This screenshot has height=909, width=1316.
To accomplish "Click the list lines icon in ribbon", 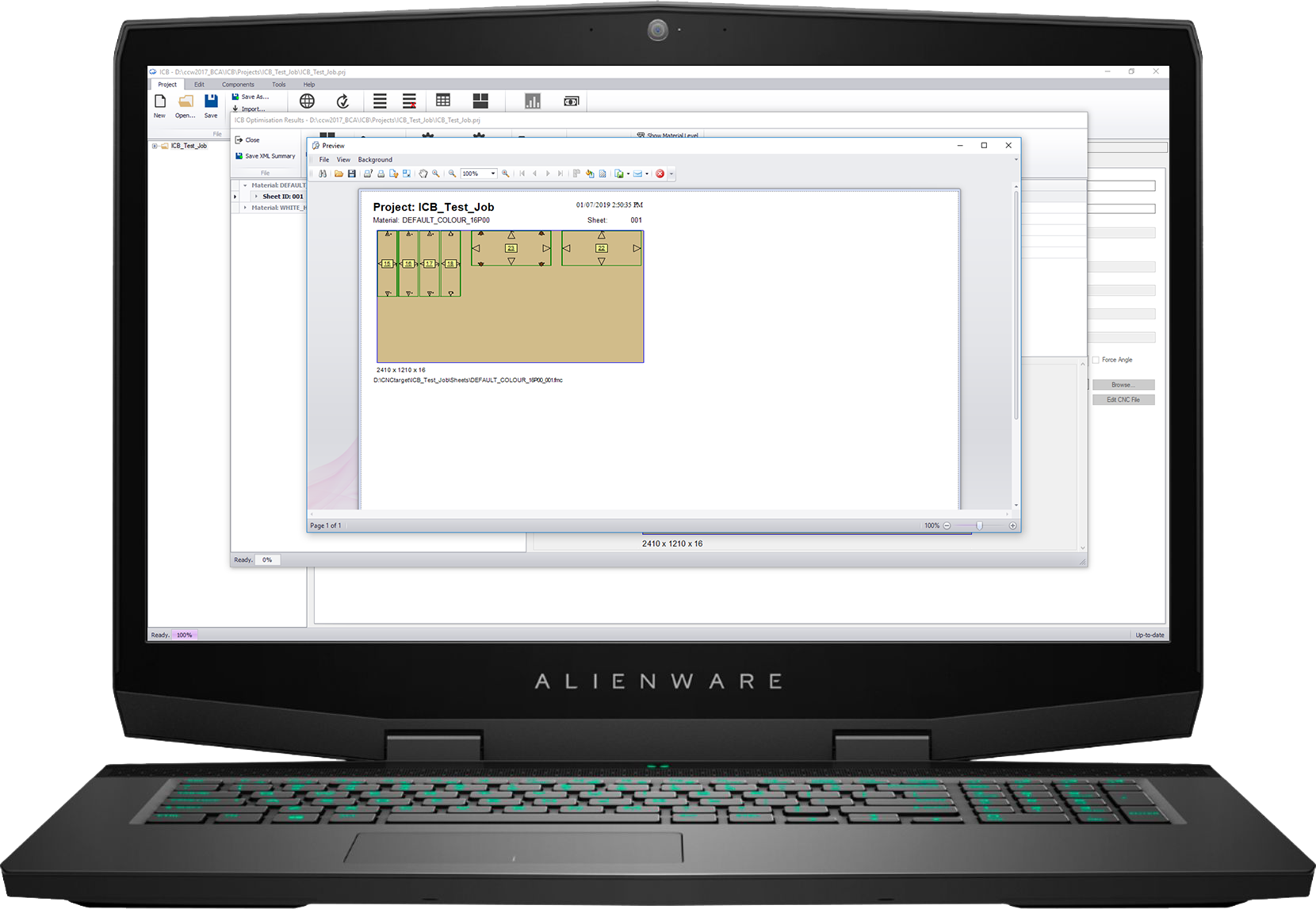I will click(x=380, y=101).
